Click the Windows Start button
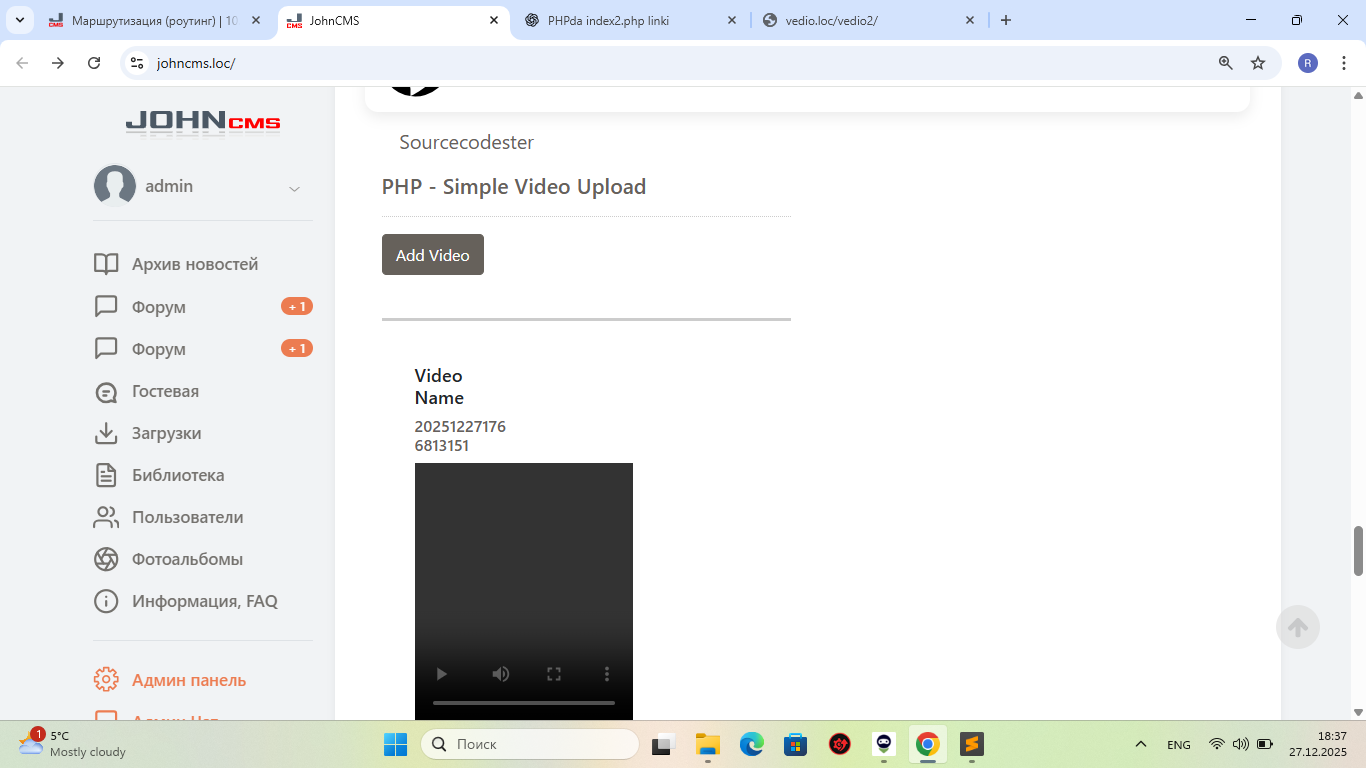The height and width of the screenshot is (768, 1366). [396, 744]
